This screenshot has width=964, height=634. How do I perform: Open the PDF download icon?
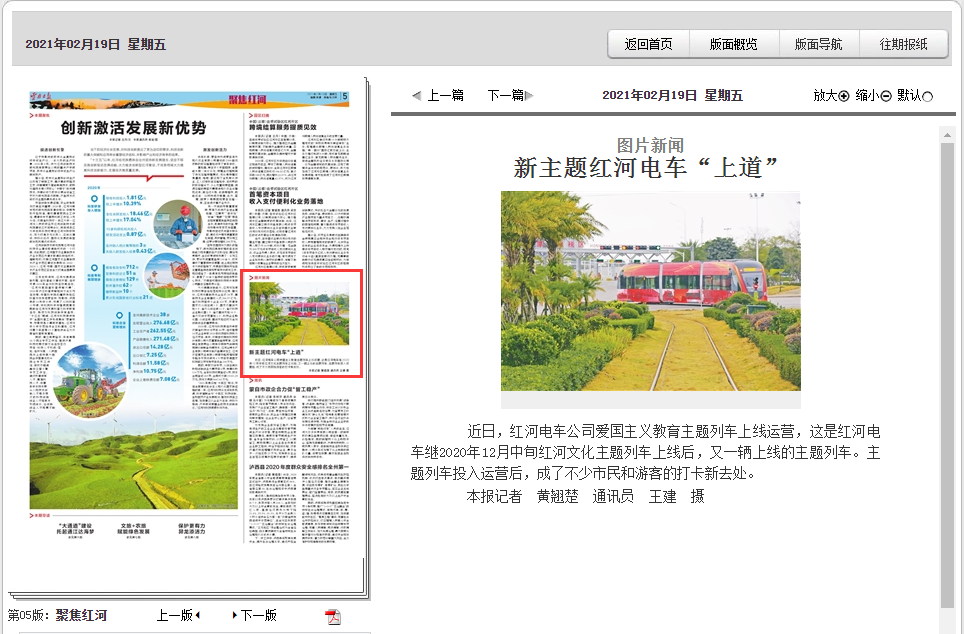pyautogui.click(x=333, y=616)
